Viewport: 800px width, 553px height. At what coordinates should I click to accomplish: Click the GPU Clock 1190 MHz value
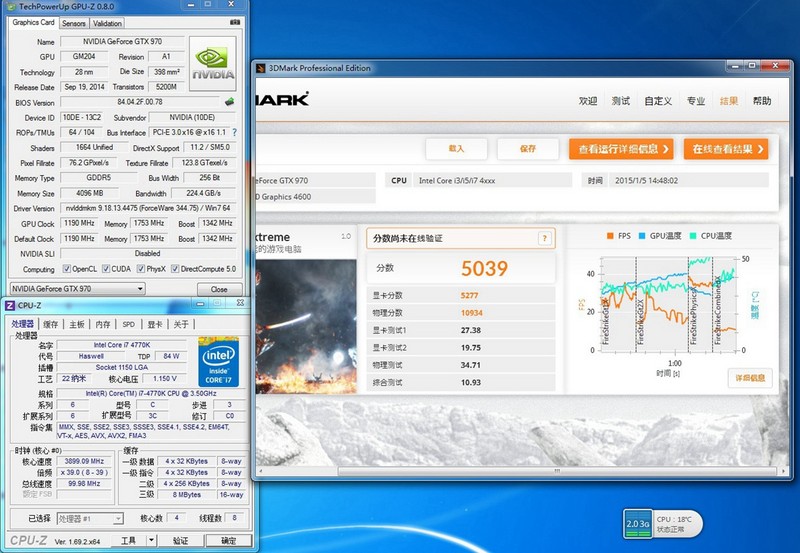click(79, 223)
